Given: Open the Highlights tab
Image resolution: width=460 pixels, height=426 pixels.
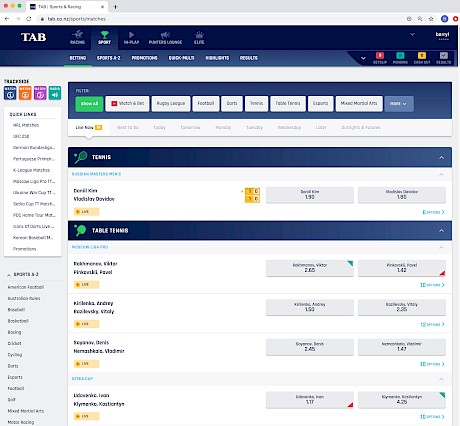Looking at the screenshot, I should tap(217, 58).
